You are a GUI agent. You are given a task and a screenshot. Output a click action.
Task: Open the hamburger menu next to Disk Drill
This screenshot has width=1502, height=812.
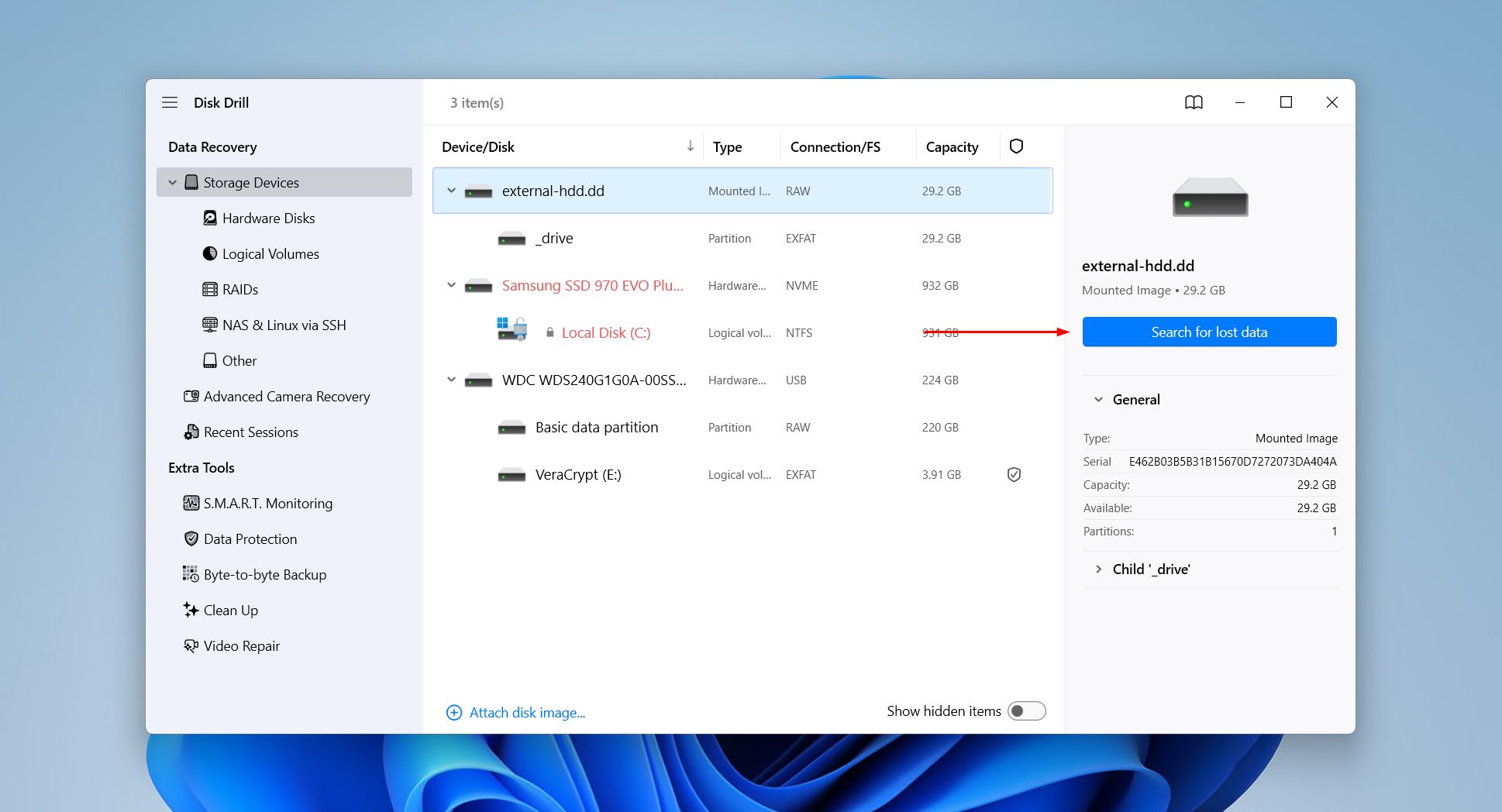170,102
